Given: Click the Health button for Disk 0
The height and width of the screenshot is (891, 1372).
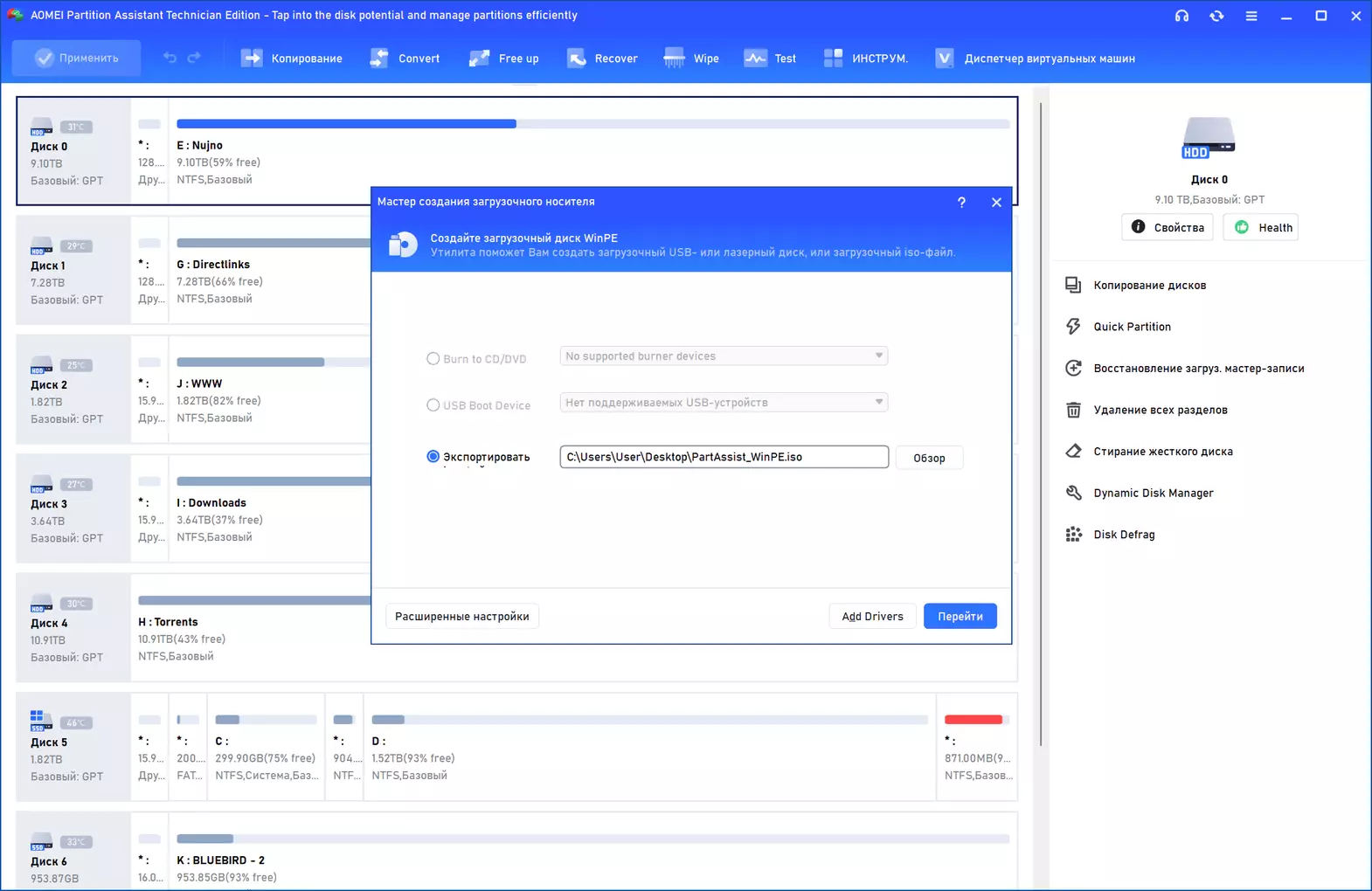Looking at the screenshot, I should [x=1260, y=227].
